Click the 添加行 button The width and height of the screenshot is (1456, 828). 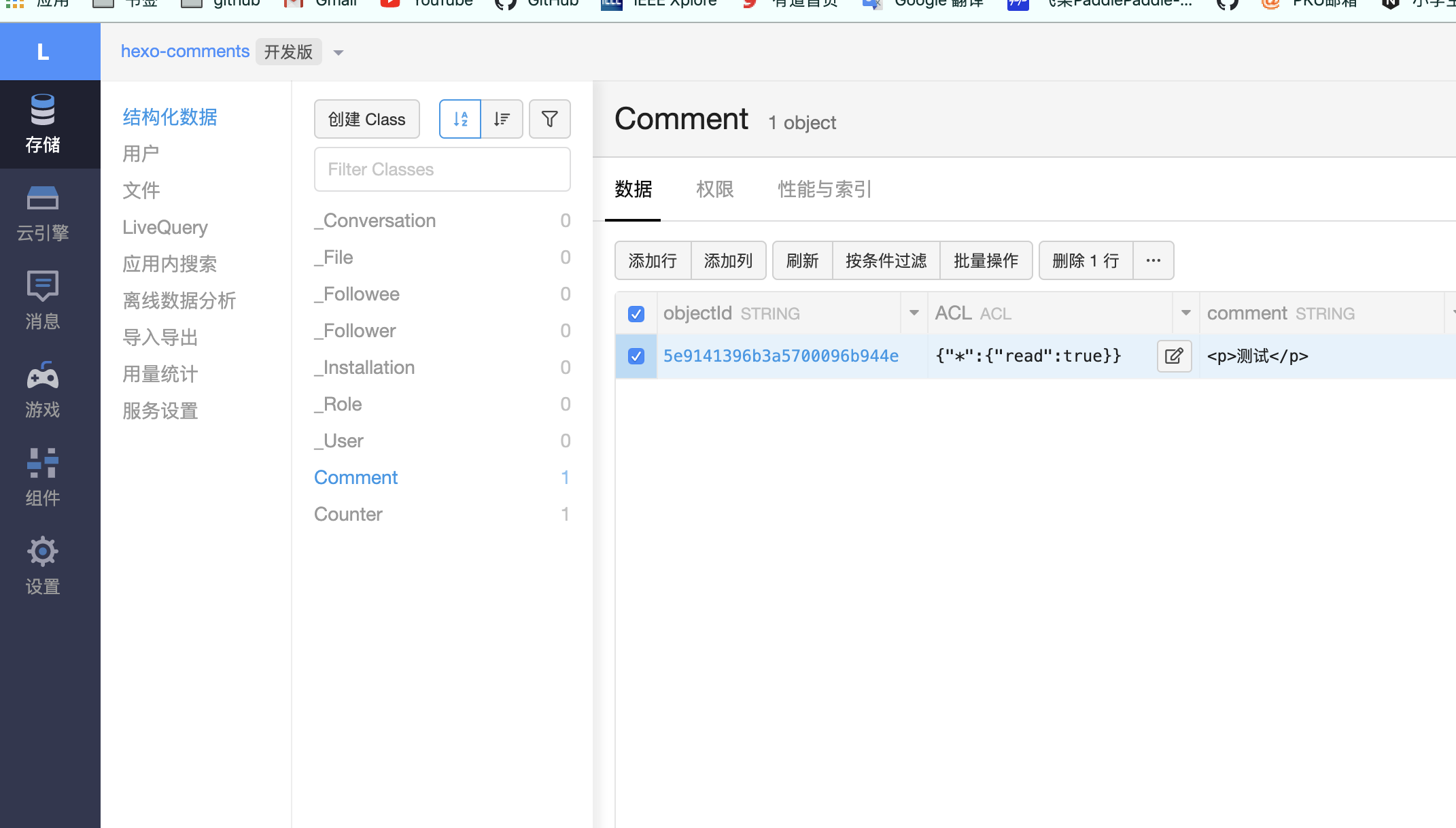(653, 260)
